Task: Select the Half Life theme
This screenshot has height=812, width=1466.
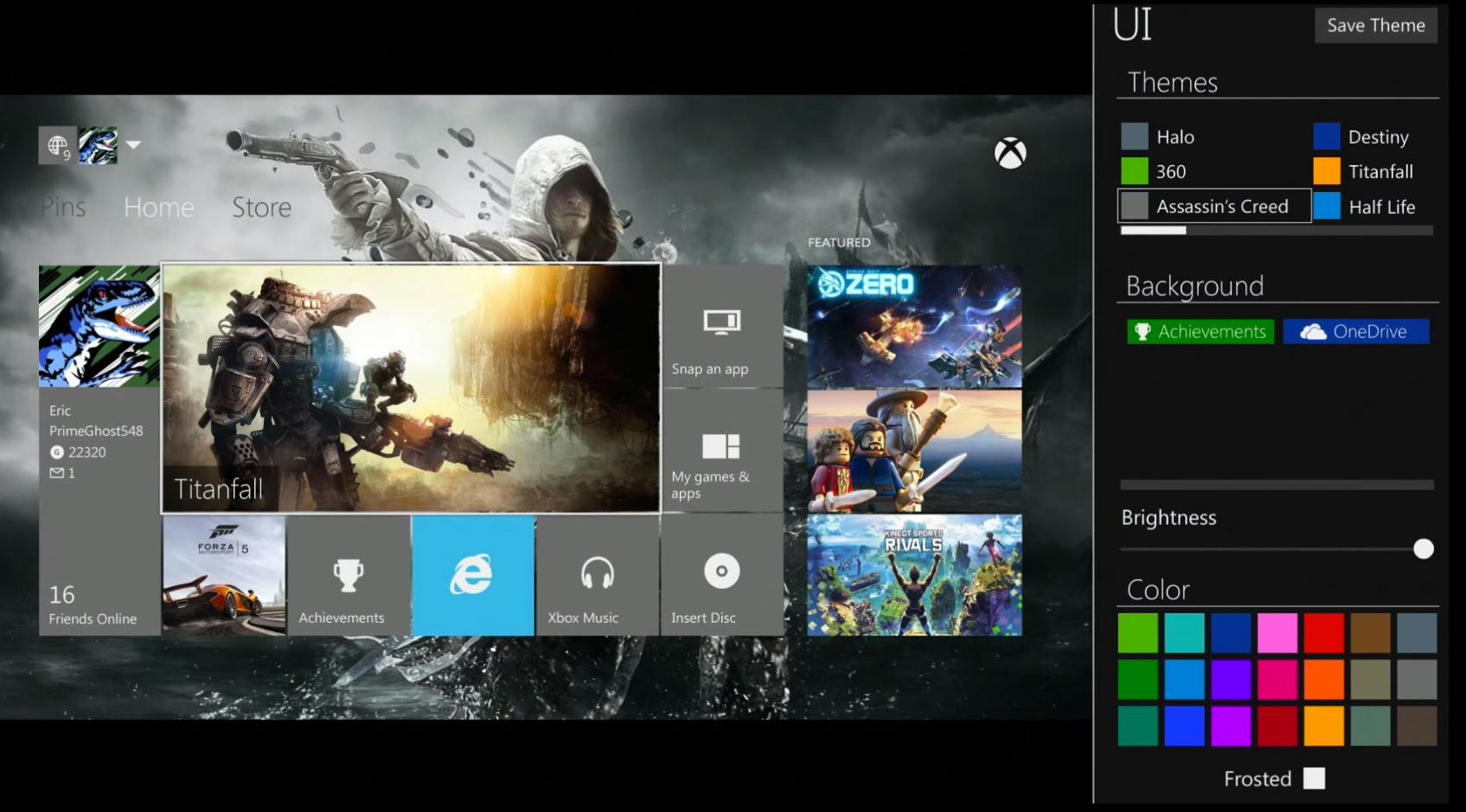Action: point(1365,207)
